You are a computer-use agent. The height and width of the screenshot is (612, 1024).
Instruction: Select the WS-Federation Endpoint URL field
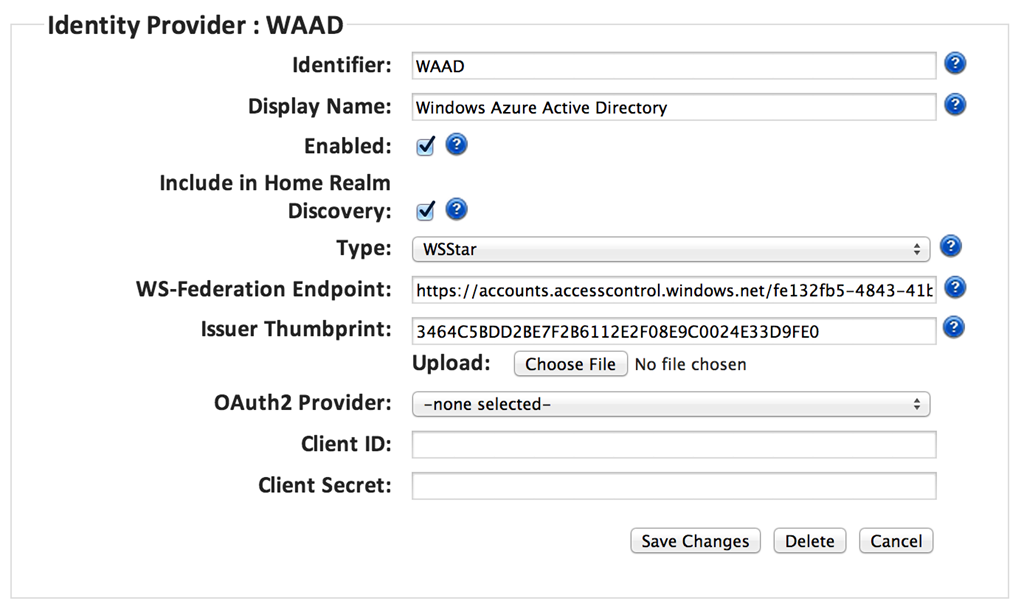(674, 290)
